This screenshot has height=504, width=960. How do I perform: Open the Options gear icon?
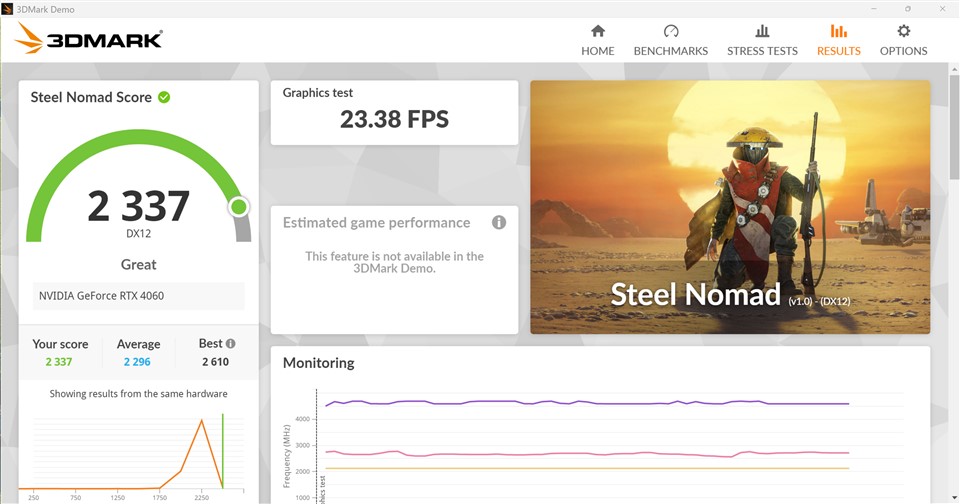[903, 32]
